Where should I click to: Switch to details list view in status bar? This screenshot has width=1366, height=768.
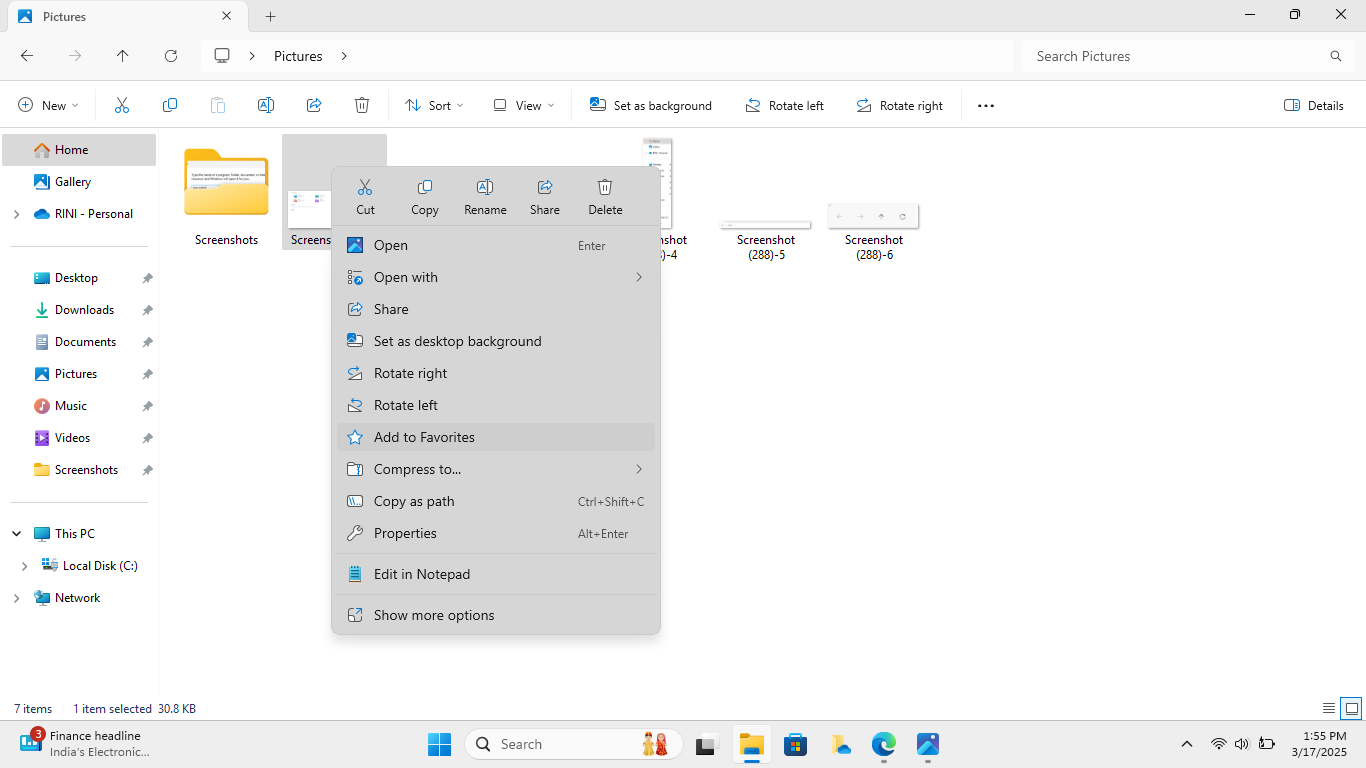click(1329, 709)
